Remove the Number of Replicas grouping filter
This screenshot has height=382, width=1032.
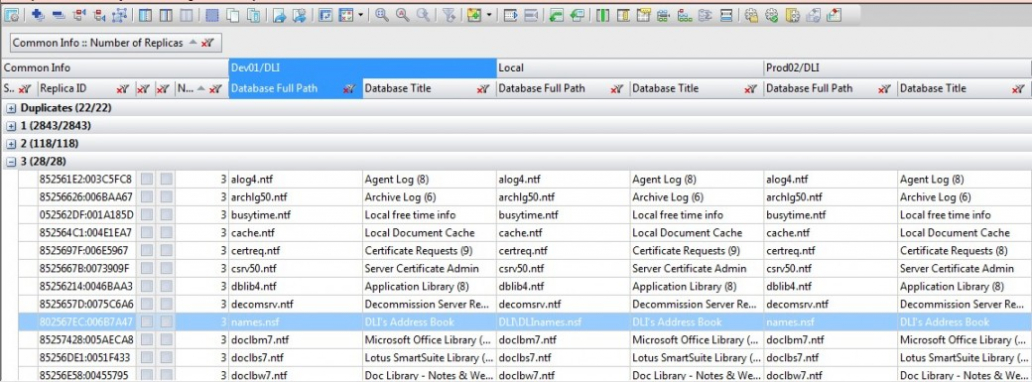pyautogui.click(x=208, y=43)
